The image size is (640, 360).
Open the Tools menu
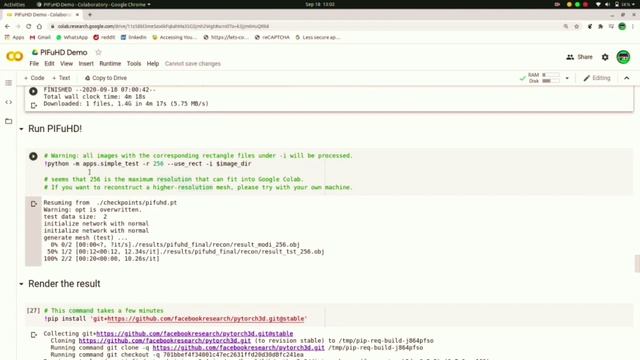click(x=133, y=64)
